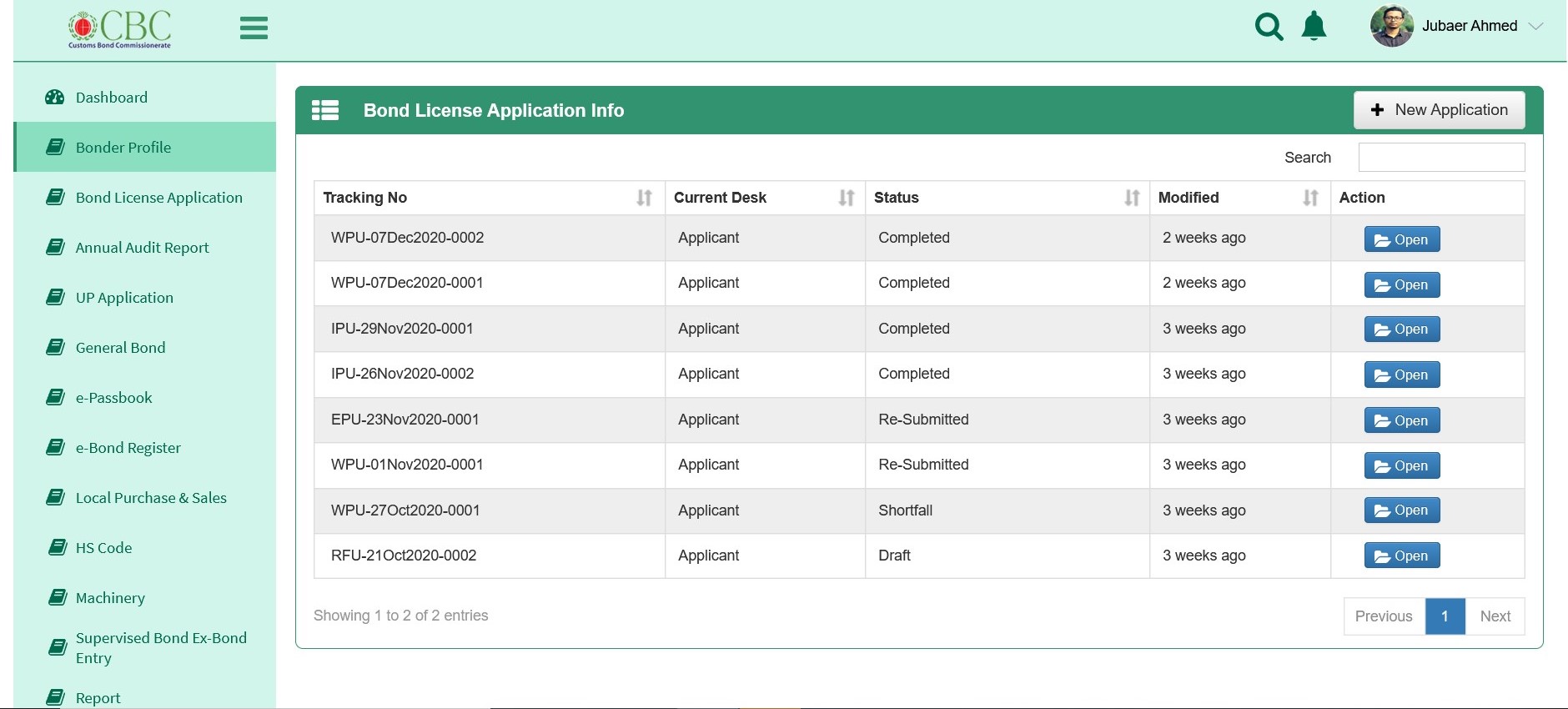Navigate to UP Application
The height and width of the screenshot is (709, 1568).
click(x=144, y=298)
